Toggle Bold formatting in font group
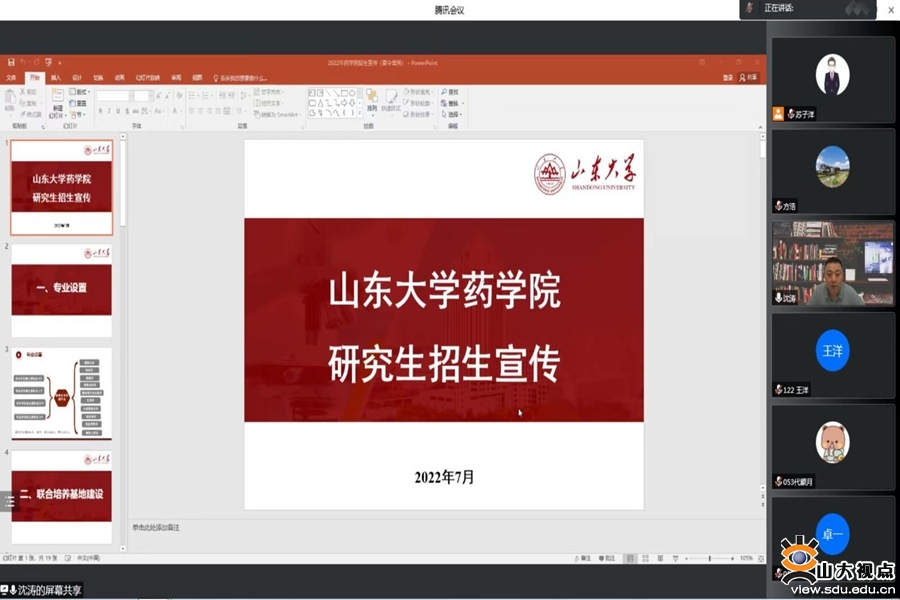This screenshot has height=600, width=900. coord(99,112)
